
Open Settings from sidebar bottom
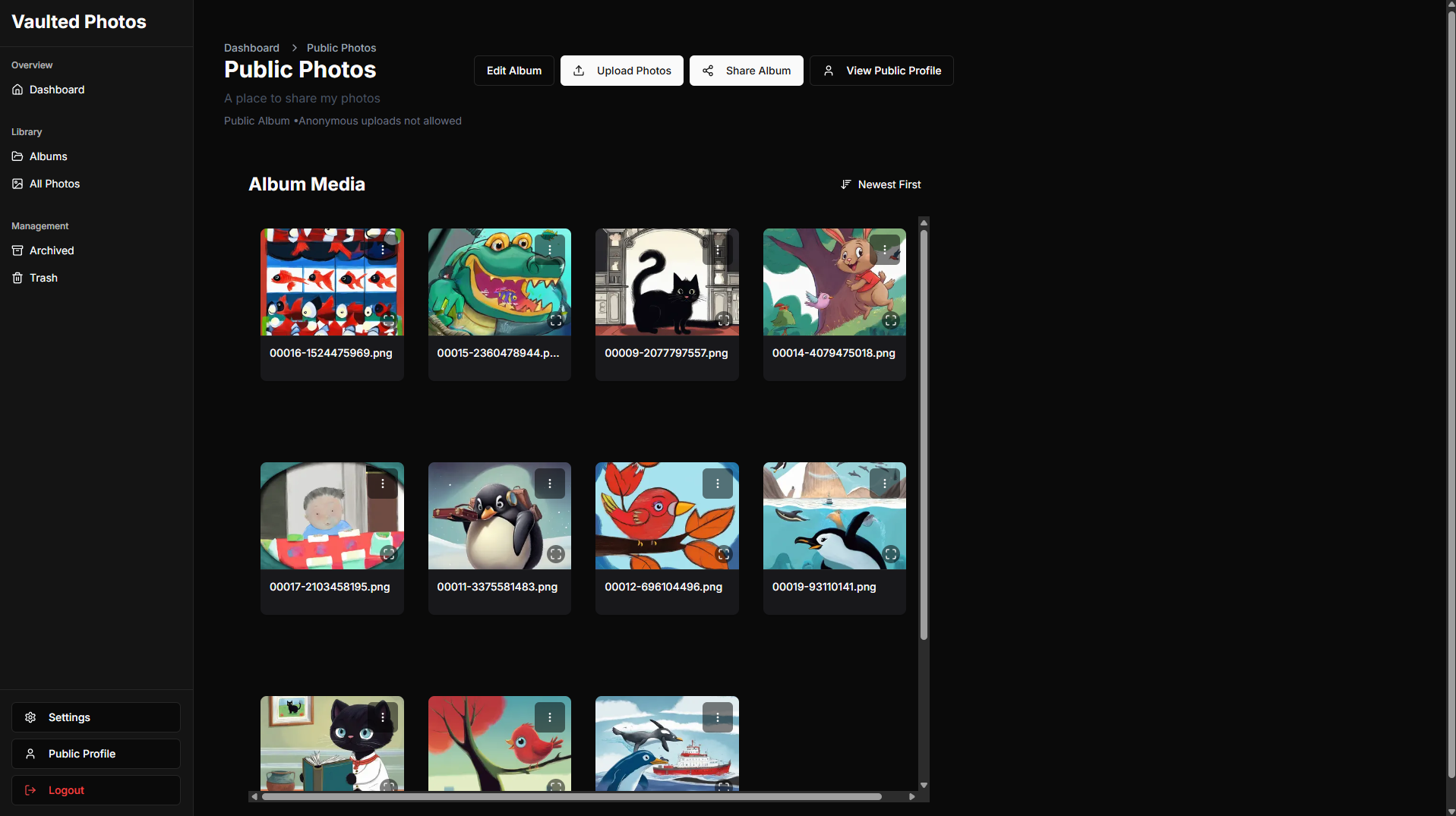coord(96,717)
